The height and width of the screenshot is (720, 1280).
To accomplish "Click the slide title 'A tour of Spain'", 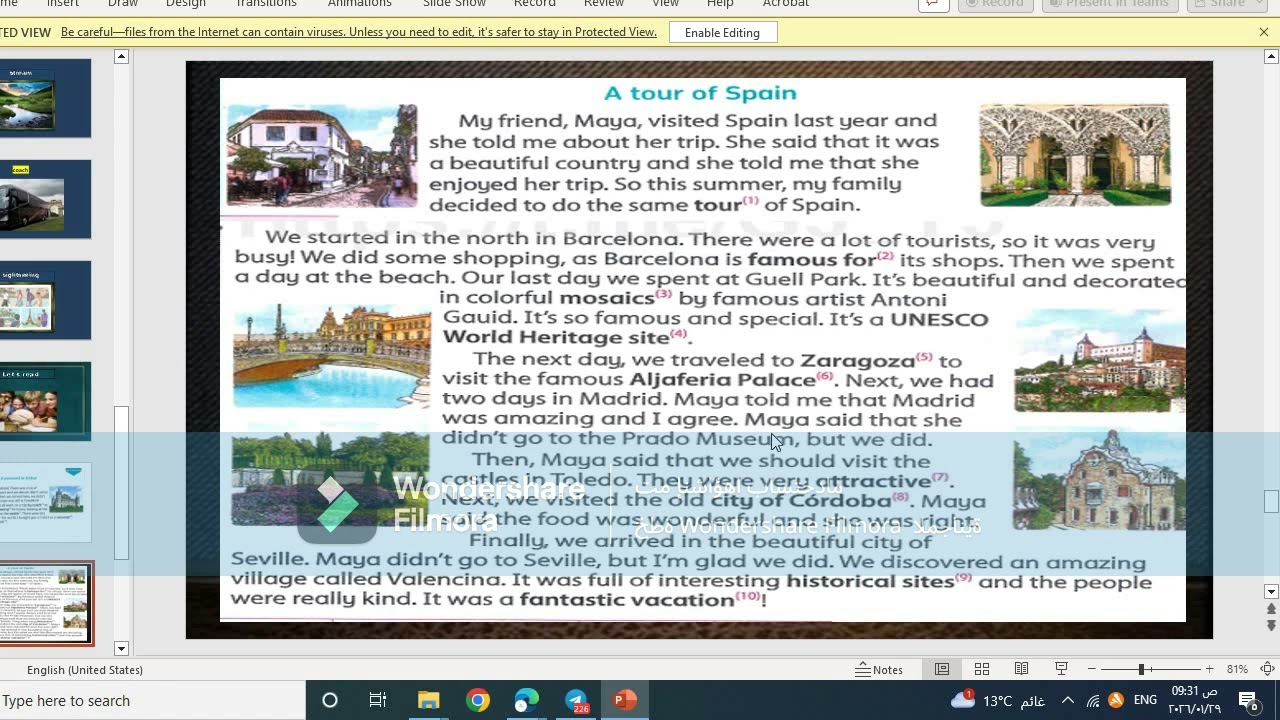I will 700,93.
